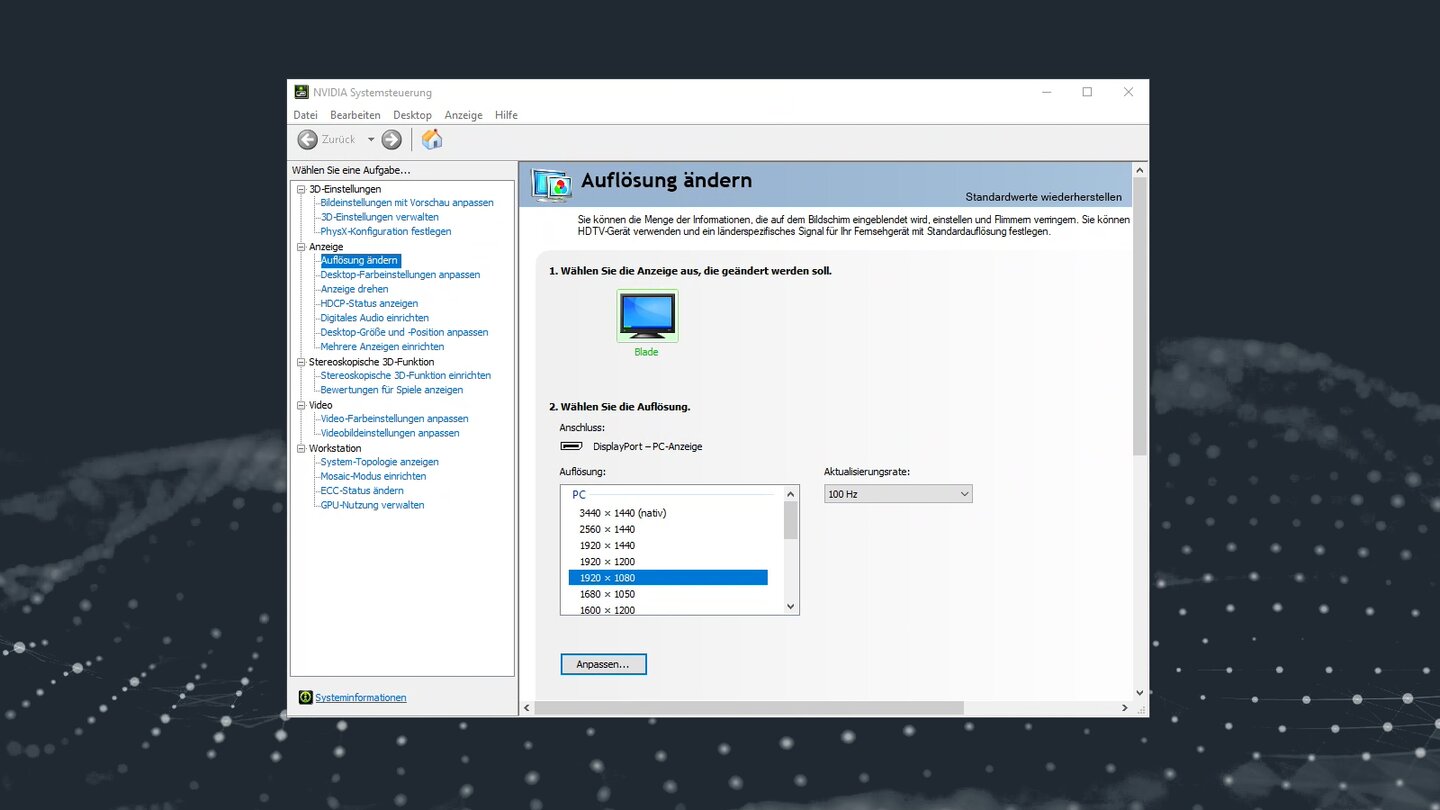Open the Anzeige menu
This screenshot has width=1440, height=810.
point(463,115)
